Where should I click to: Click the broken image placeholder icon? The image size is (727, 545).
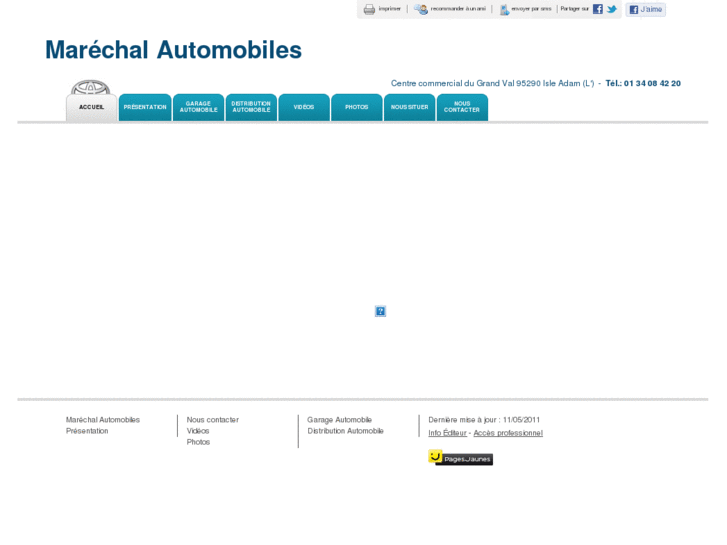pos(380,311)
